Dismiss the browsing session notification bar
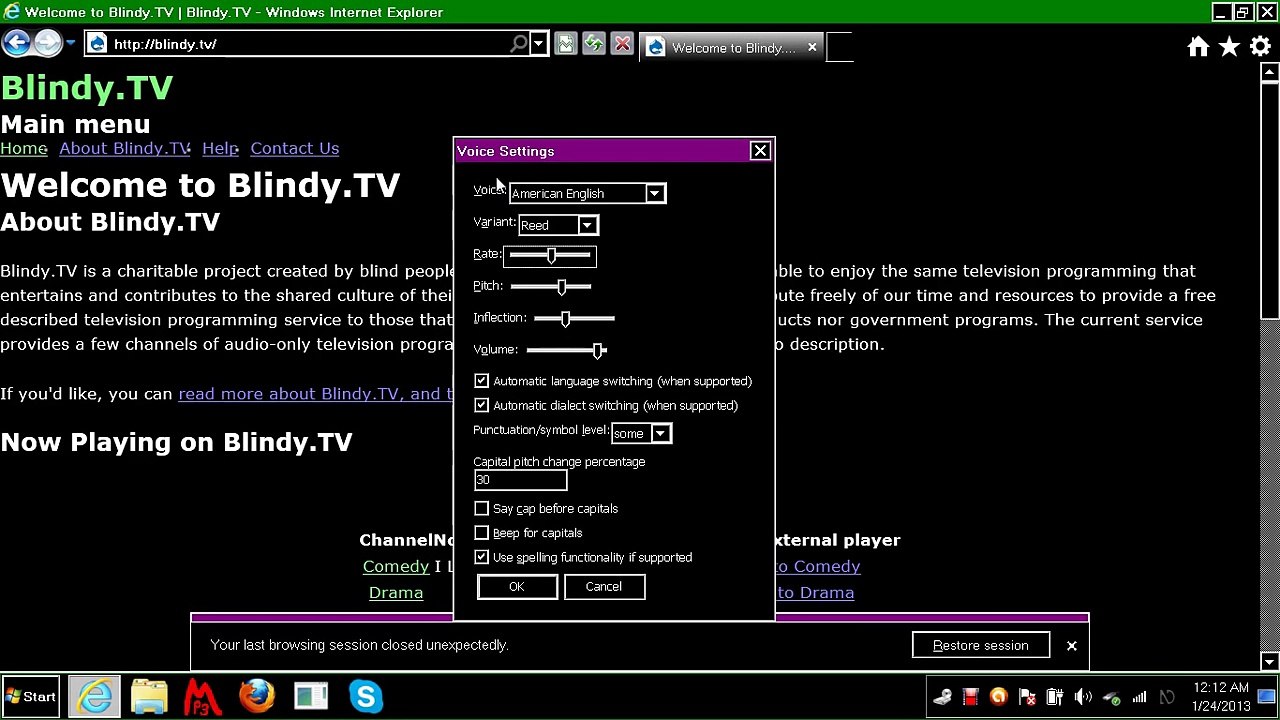 click(x=1071, y=646)
